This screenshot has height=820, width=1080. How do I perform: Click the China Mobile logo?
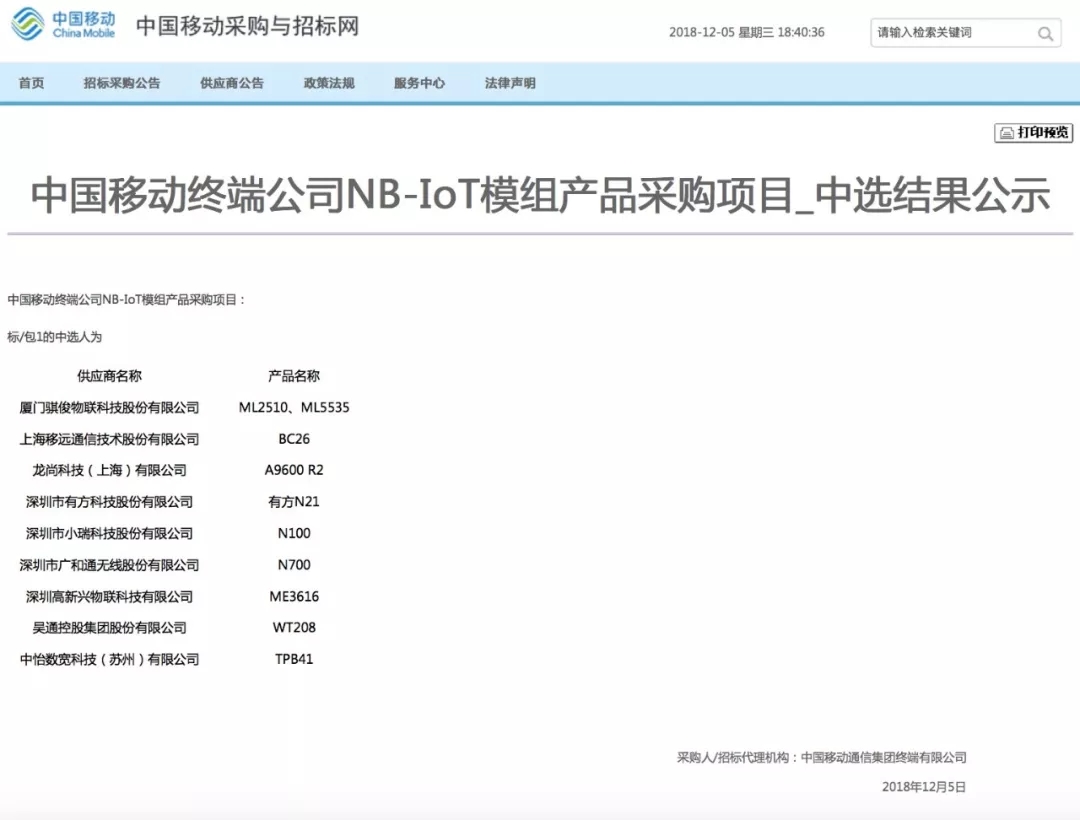click(x=64, y=24)
